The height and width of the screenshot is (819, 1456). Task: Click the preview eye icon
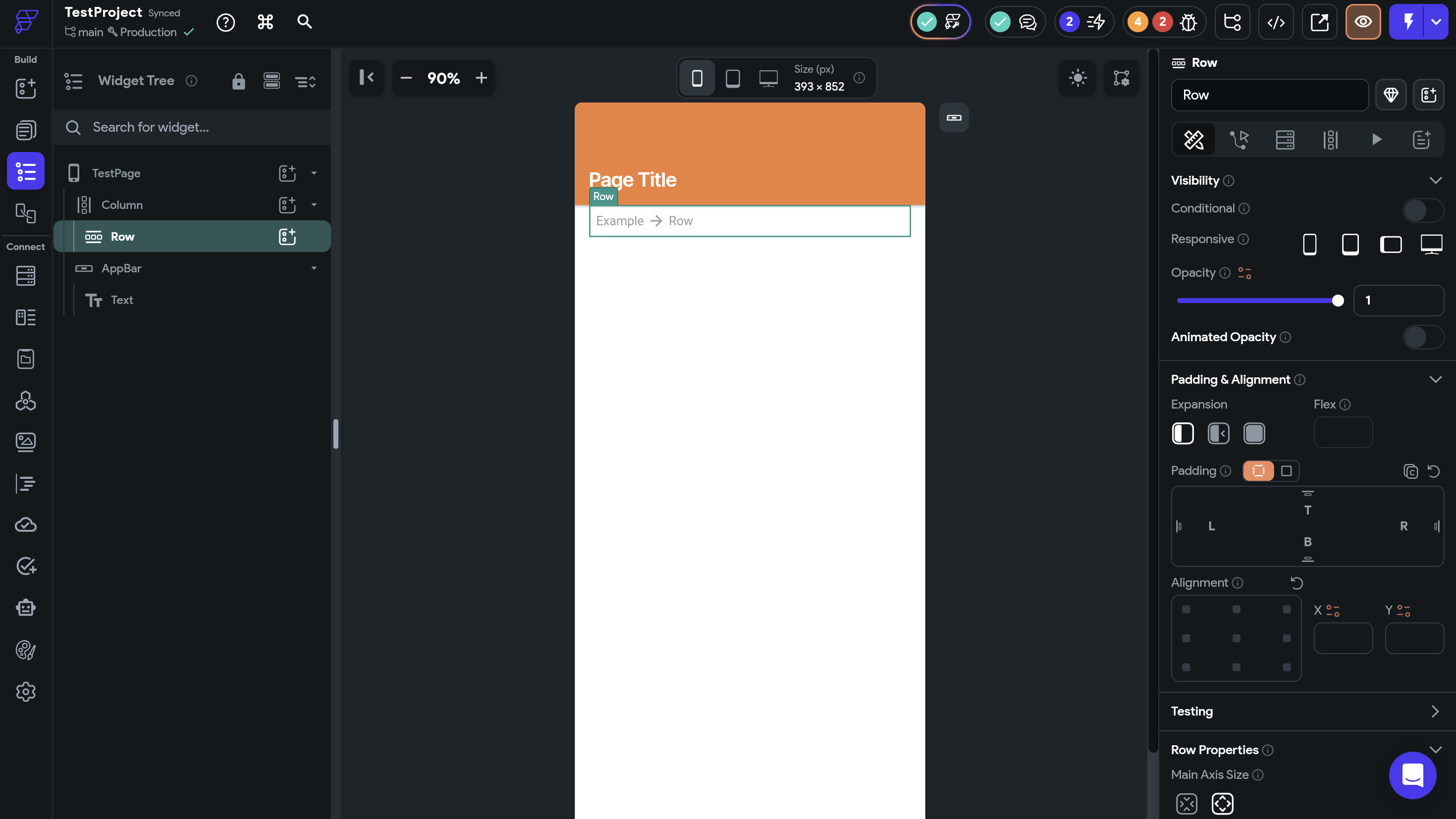[1363, 22]
